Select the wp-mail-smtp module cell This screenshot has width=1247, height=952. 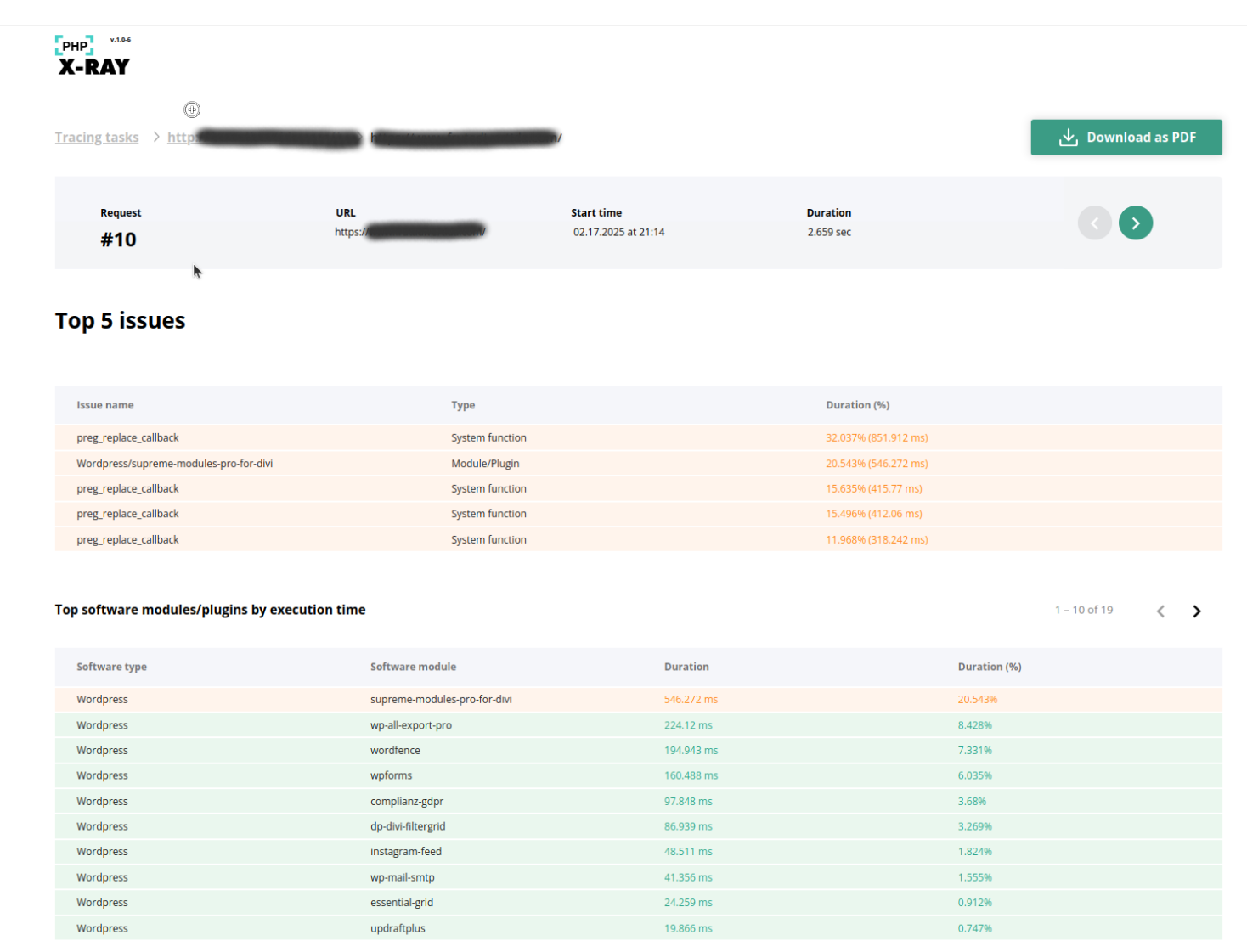click(403, 877)
